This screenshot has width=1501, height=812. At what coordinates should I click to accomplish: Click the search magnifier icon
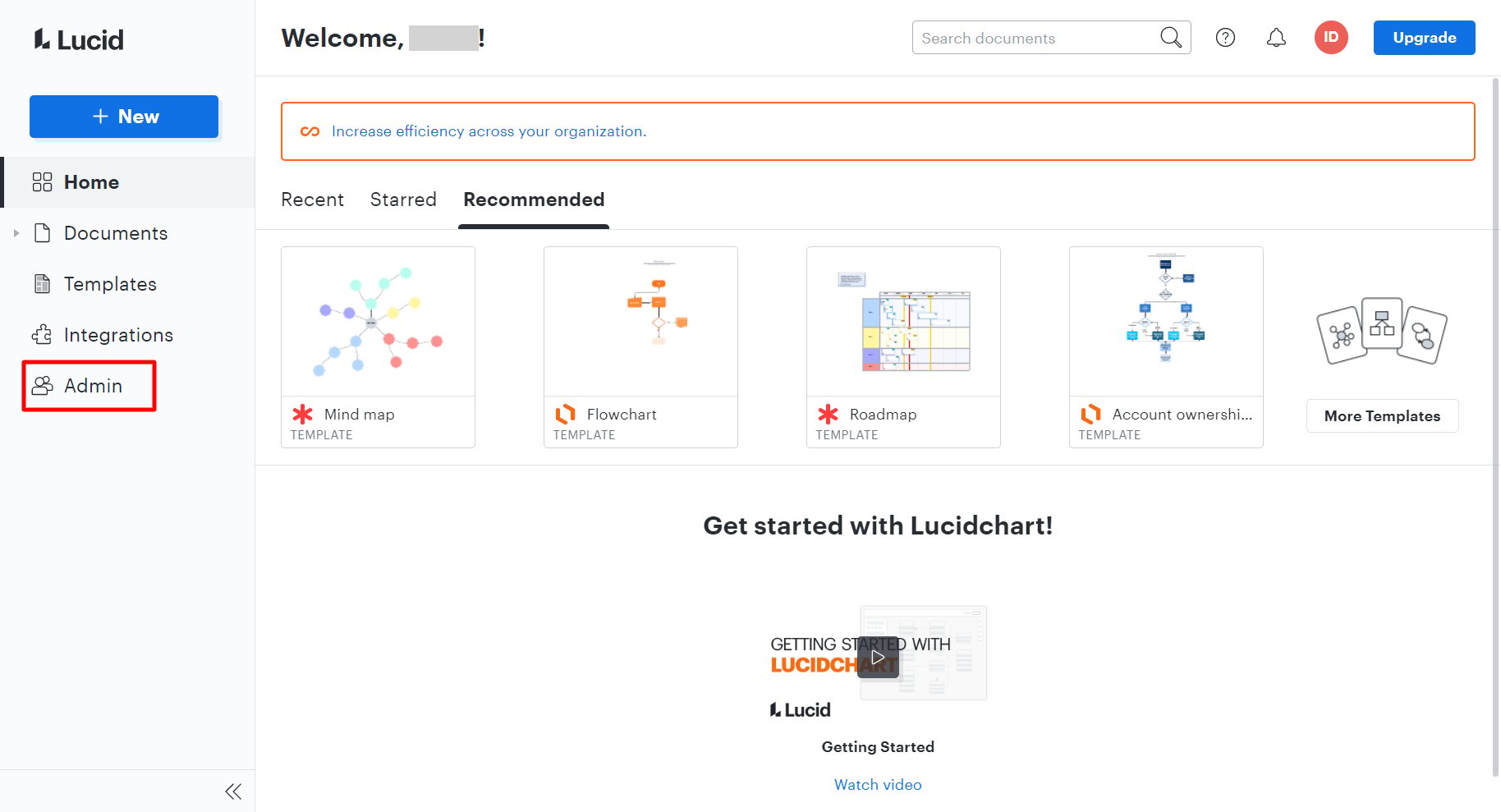(1171, 38)
